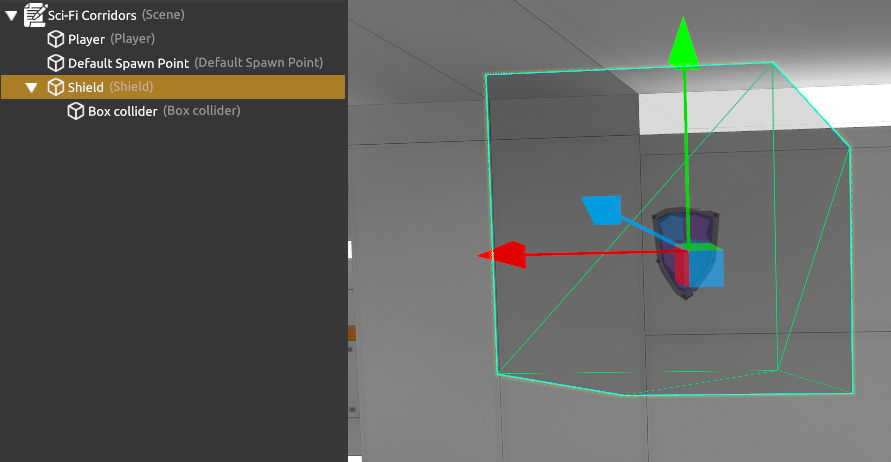Click the Box collider cube icon
The image size is (891, 462).
[76, 111]
